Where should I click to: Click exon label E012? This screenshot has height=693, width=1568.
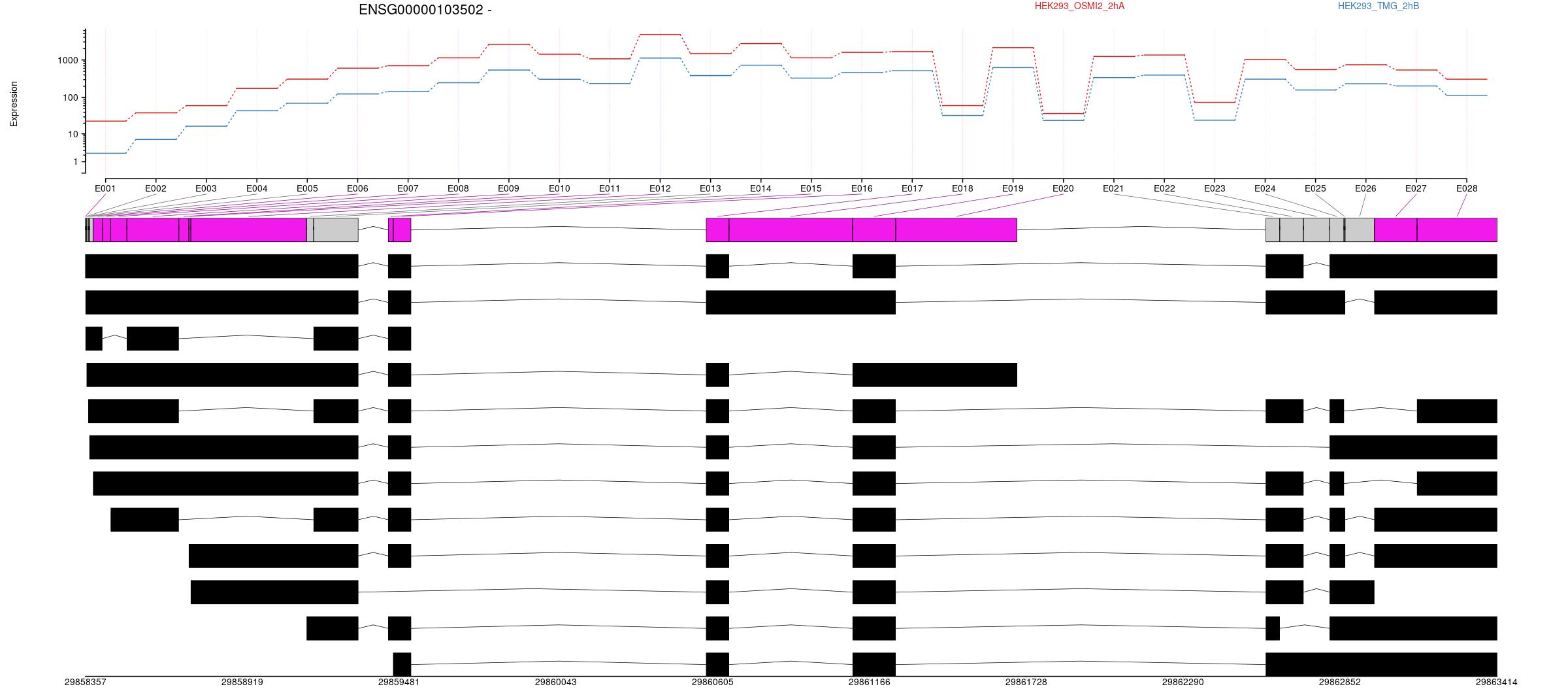coord(660,189)
